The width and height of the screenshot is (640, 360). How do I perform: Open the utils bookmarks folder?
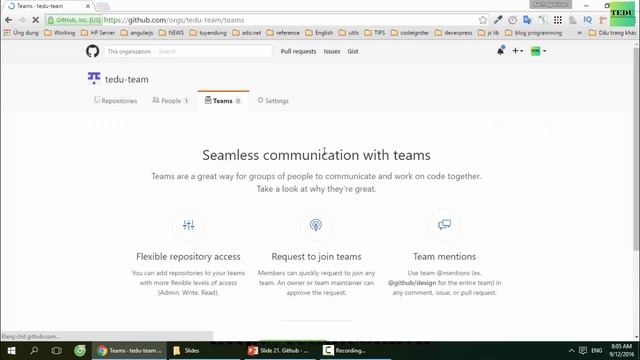tap(349, 33)
